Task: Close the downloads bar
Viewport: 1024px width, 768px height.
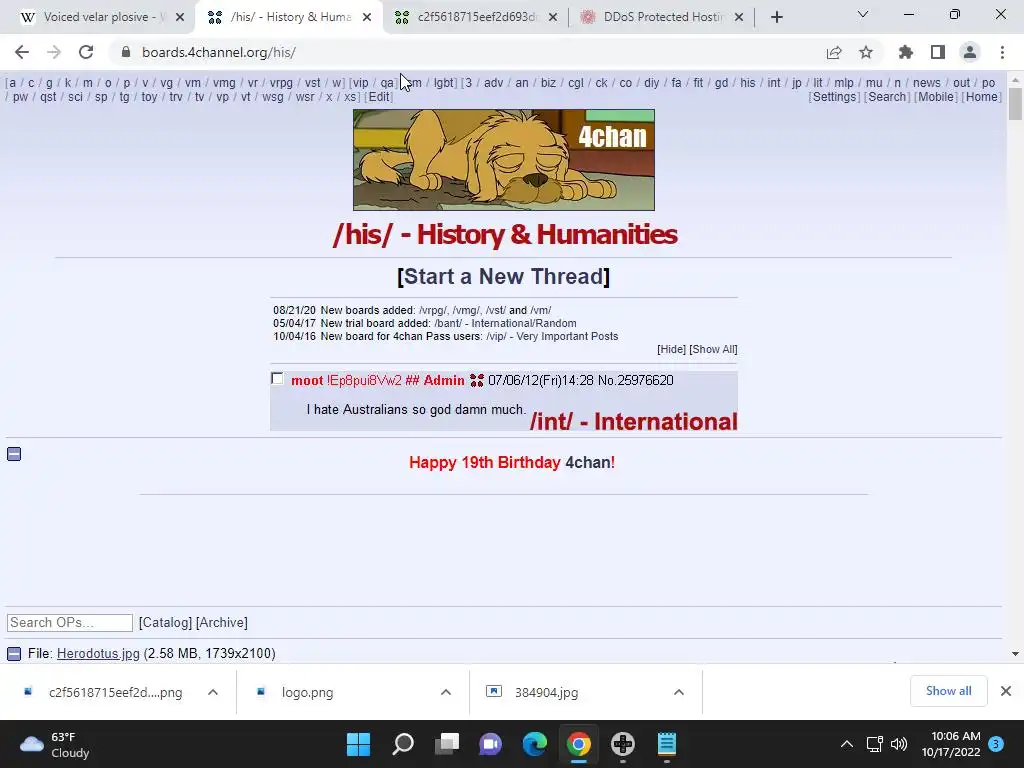Action: pyautogui.click(x=1006, y=691)
